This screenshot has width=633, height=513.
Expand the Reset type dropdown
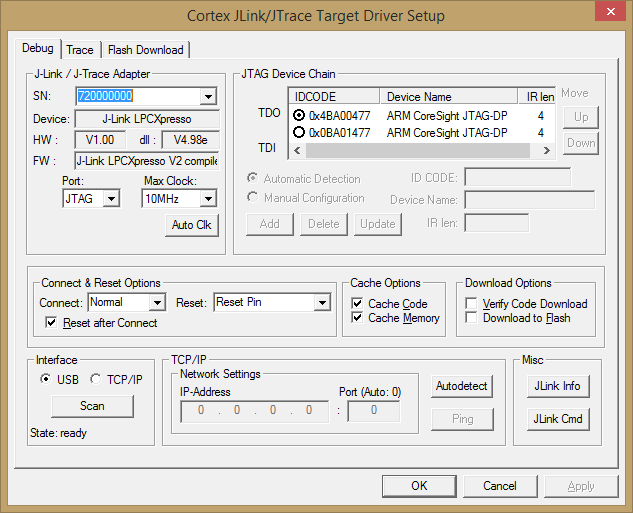[321, 302]
